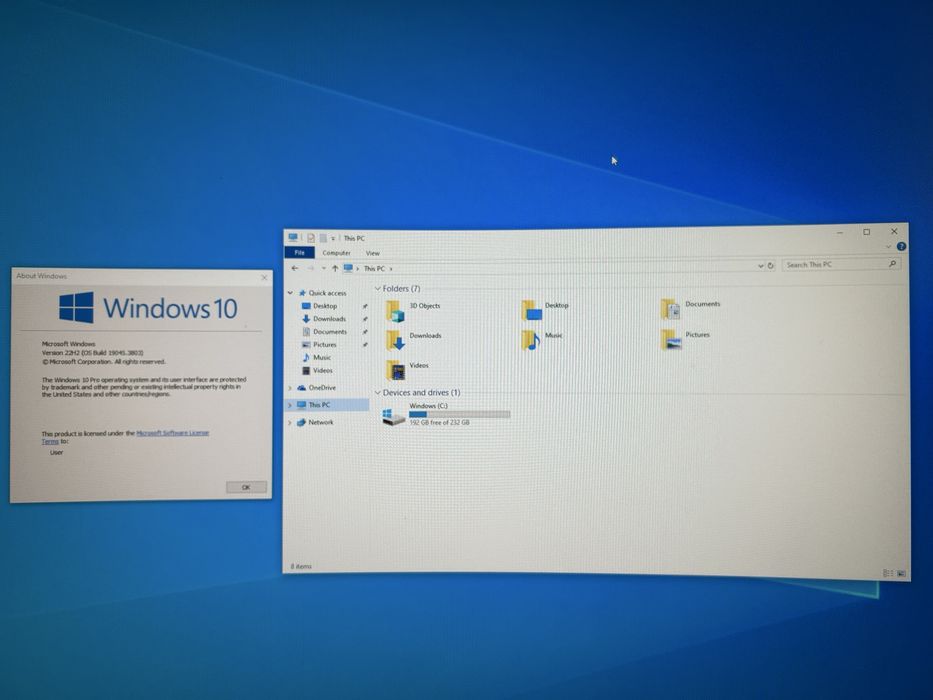933x700 pixels.
Task: Open the Desktop folder in Folders group
Action: pos(531,310)
